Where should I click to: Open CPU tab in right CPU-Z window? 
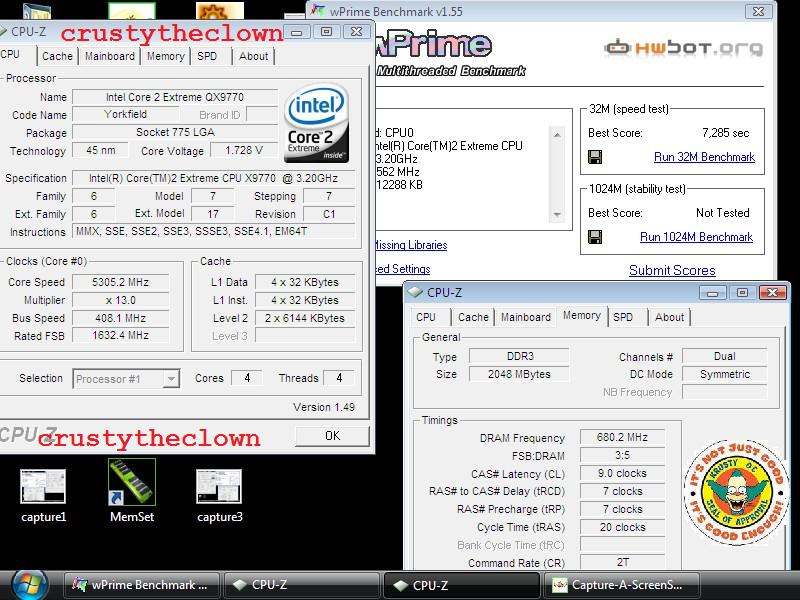[426, 317]
